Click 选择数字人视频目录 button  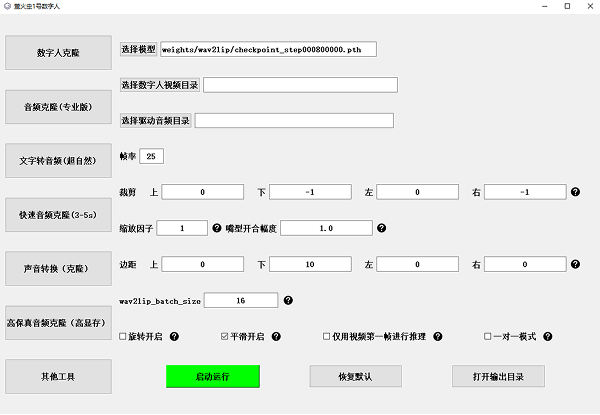tap(160, 85)
